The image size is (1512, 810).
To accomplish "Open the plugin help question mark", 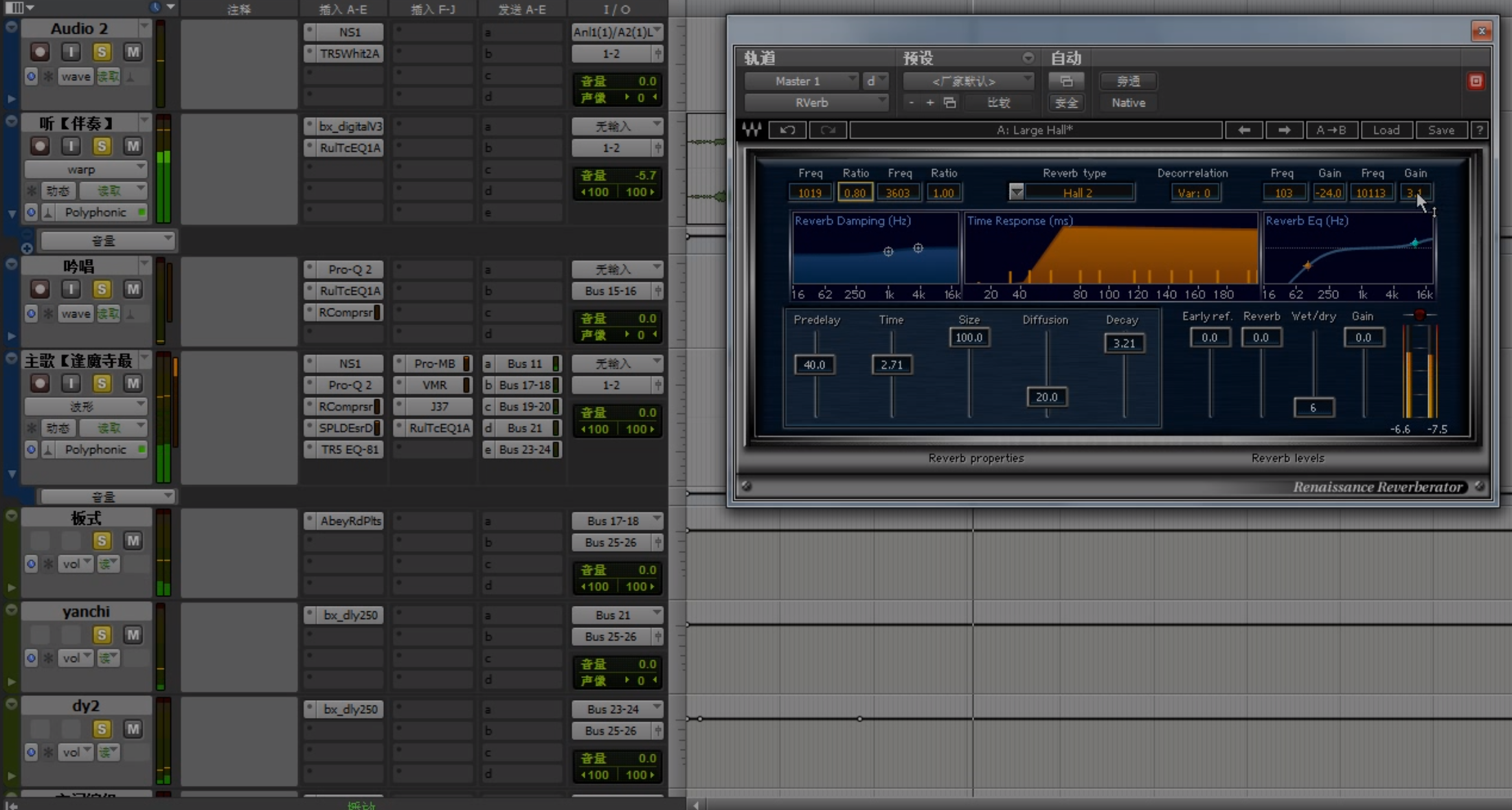I will (x=1480, y=130).
